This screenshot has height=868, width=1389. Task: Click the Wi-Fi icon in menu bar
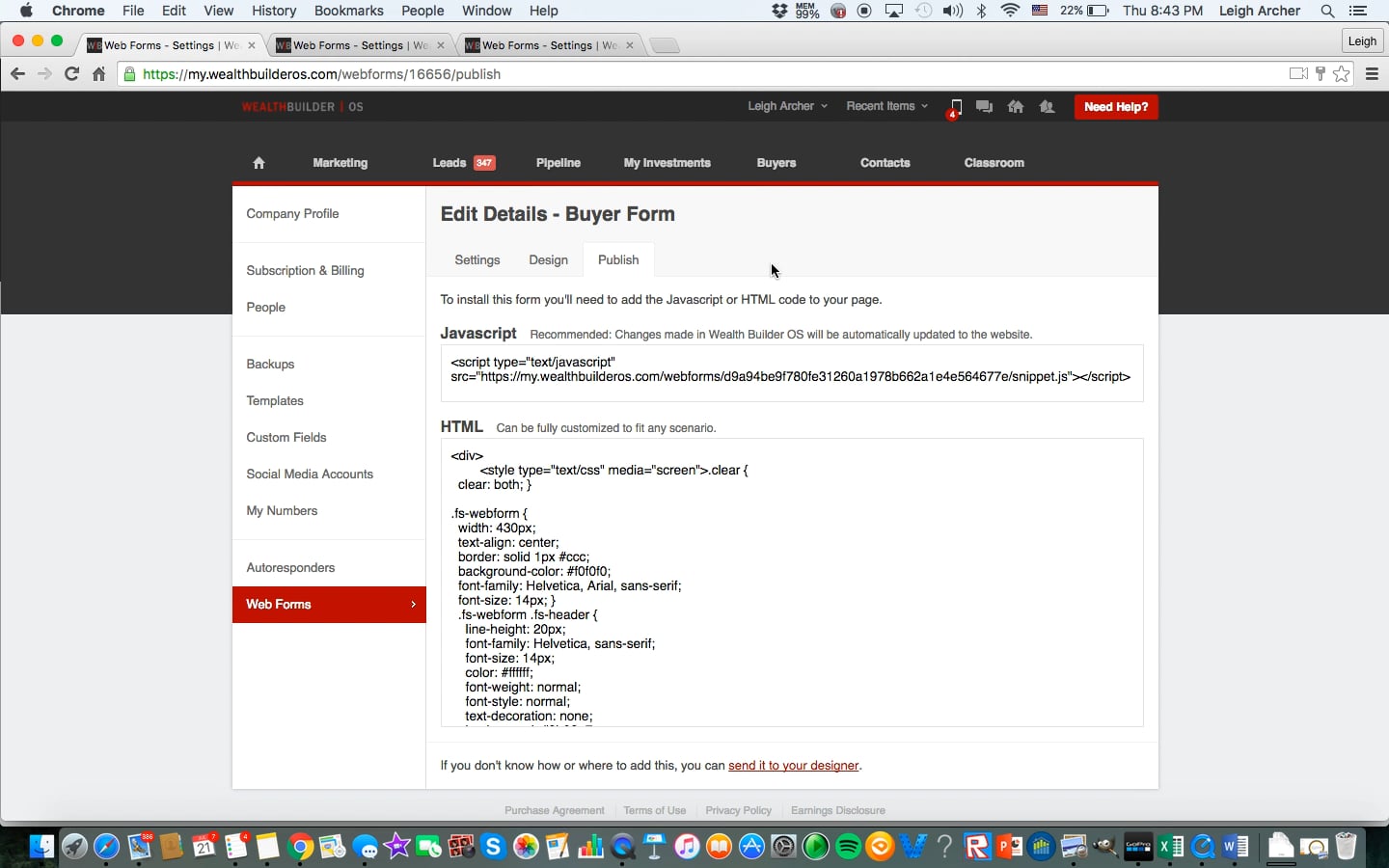click(1010, 11)
